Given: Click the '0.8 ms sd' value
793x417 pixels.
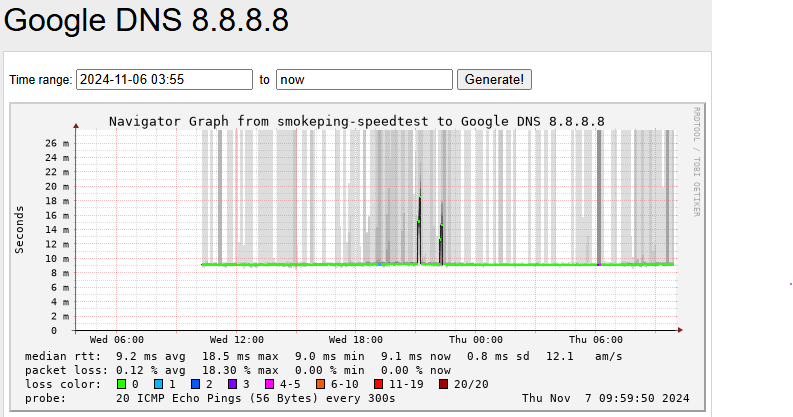Looking at the screenshot, I should pos(498,356).
